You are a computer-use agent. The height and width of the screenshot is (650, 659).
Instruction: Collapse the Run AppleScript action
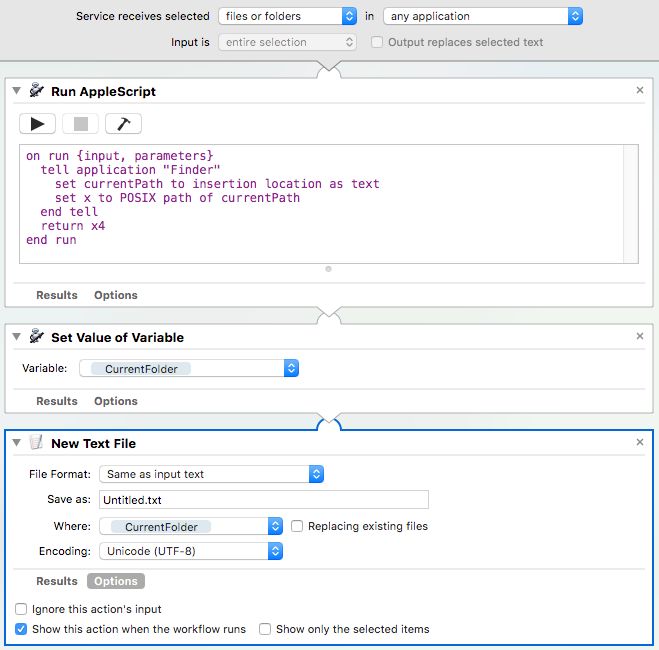coord(16,90)
